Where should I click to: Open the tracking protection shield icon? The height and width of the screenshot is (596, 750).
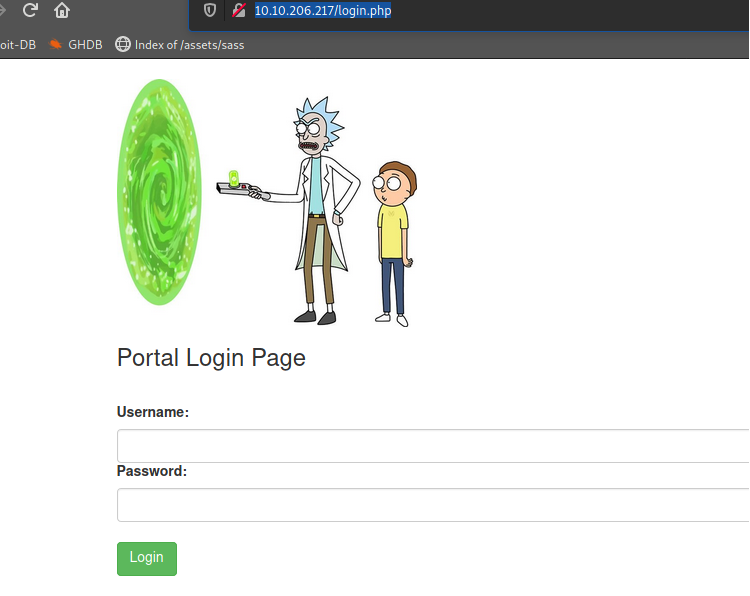click(x=210, y=10)
